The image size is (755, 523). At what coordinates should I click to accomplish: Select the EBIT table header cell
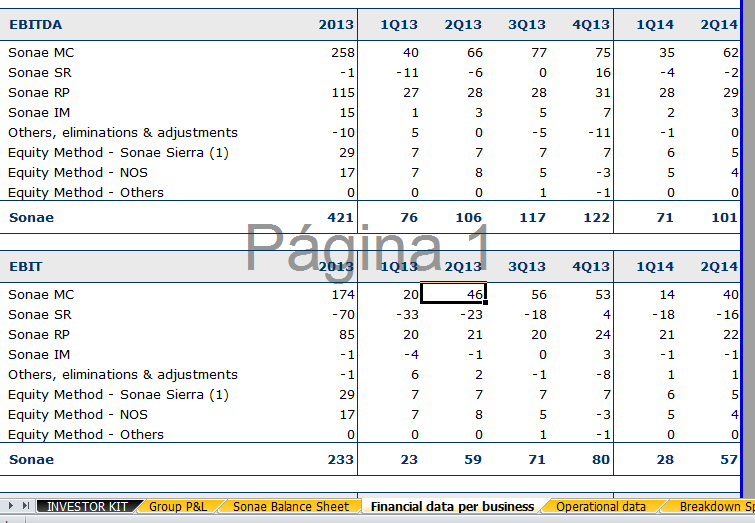click(x=26, y=266)
